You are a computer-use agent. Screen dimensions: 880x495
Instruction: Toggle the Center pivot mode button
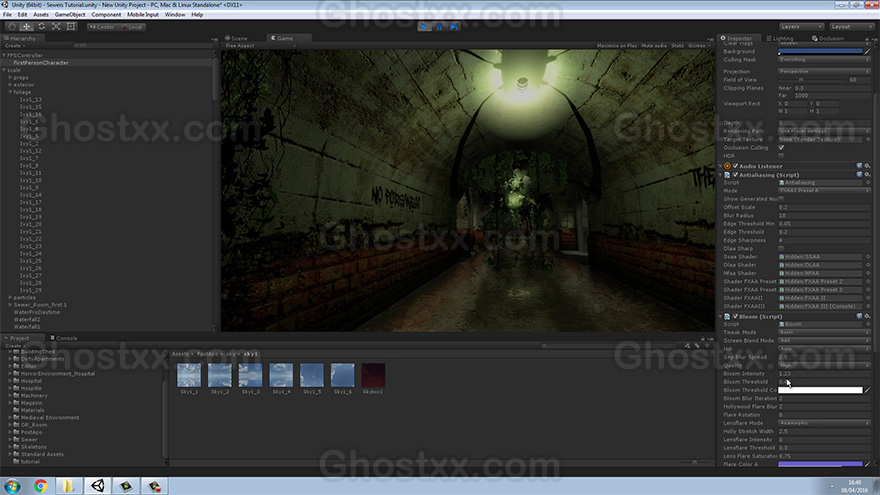[102, 27]
